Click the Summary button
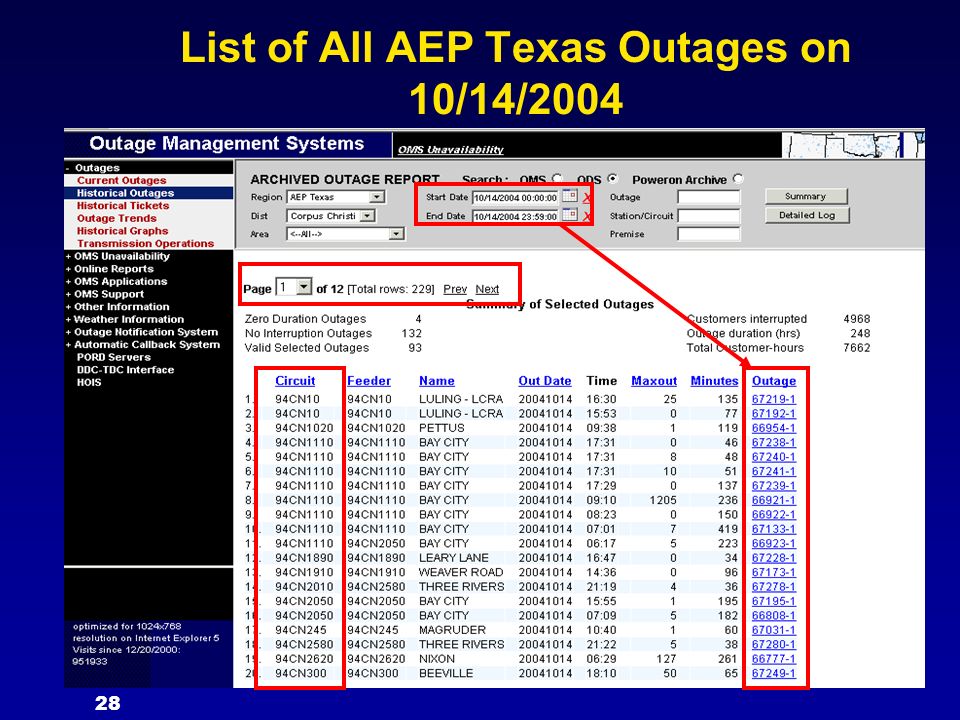The image size is (960, 720). pyautogui.click(x=806, y=197)
